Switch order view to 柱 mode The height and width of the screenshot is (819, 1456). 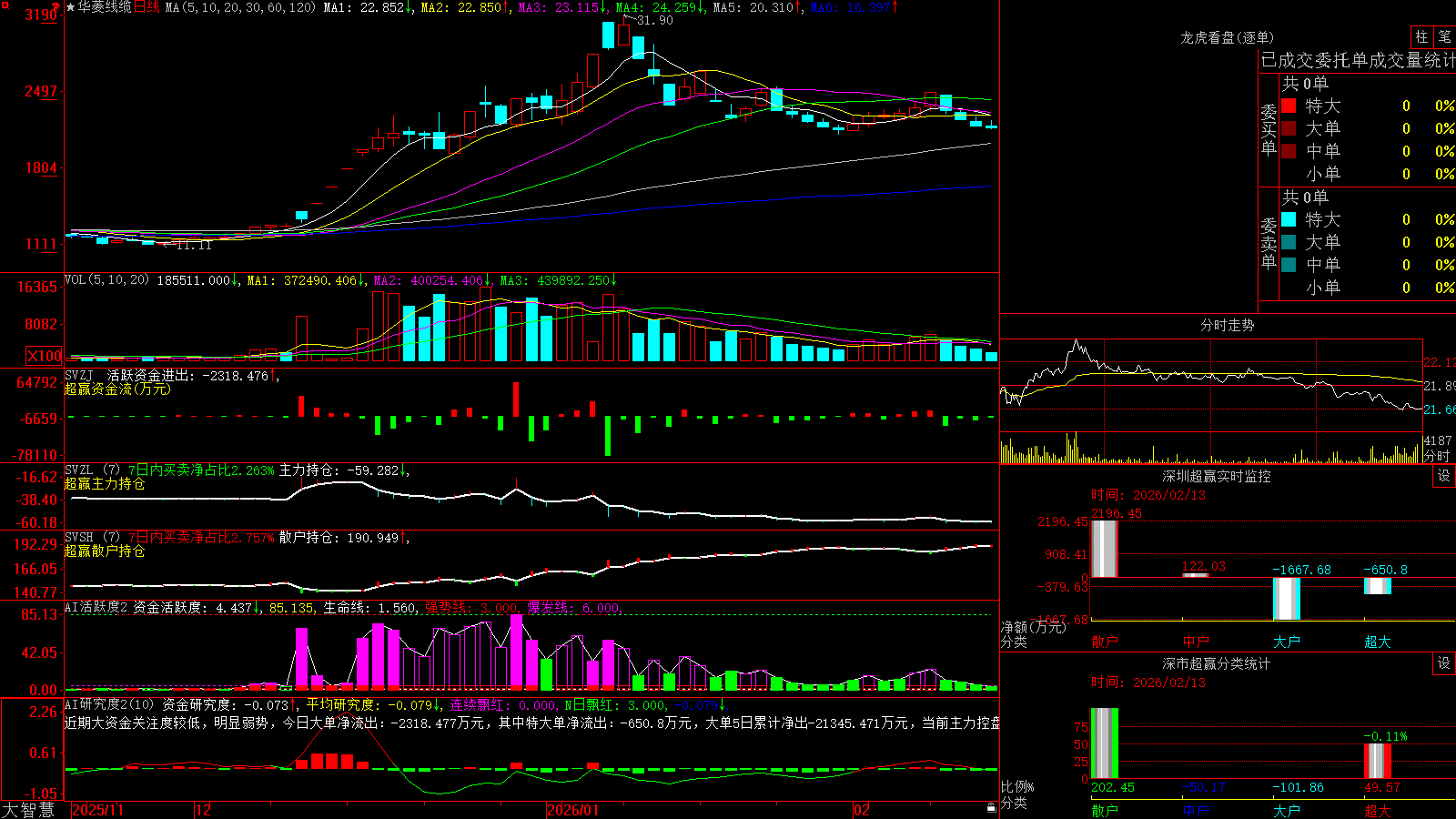click(1421, 37)
